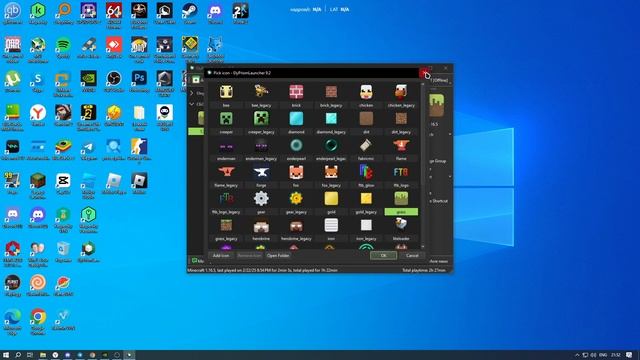This screenshot has height=360, width=640.
Task: Open Spotify desktop shortcut
Action: (x=63, y=47)
